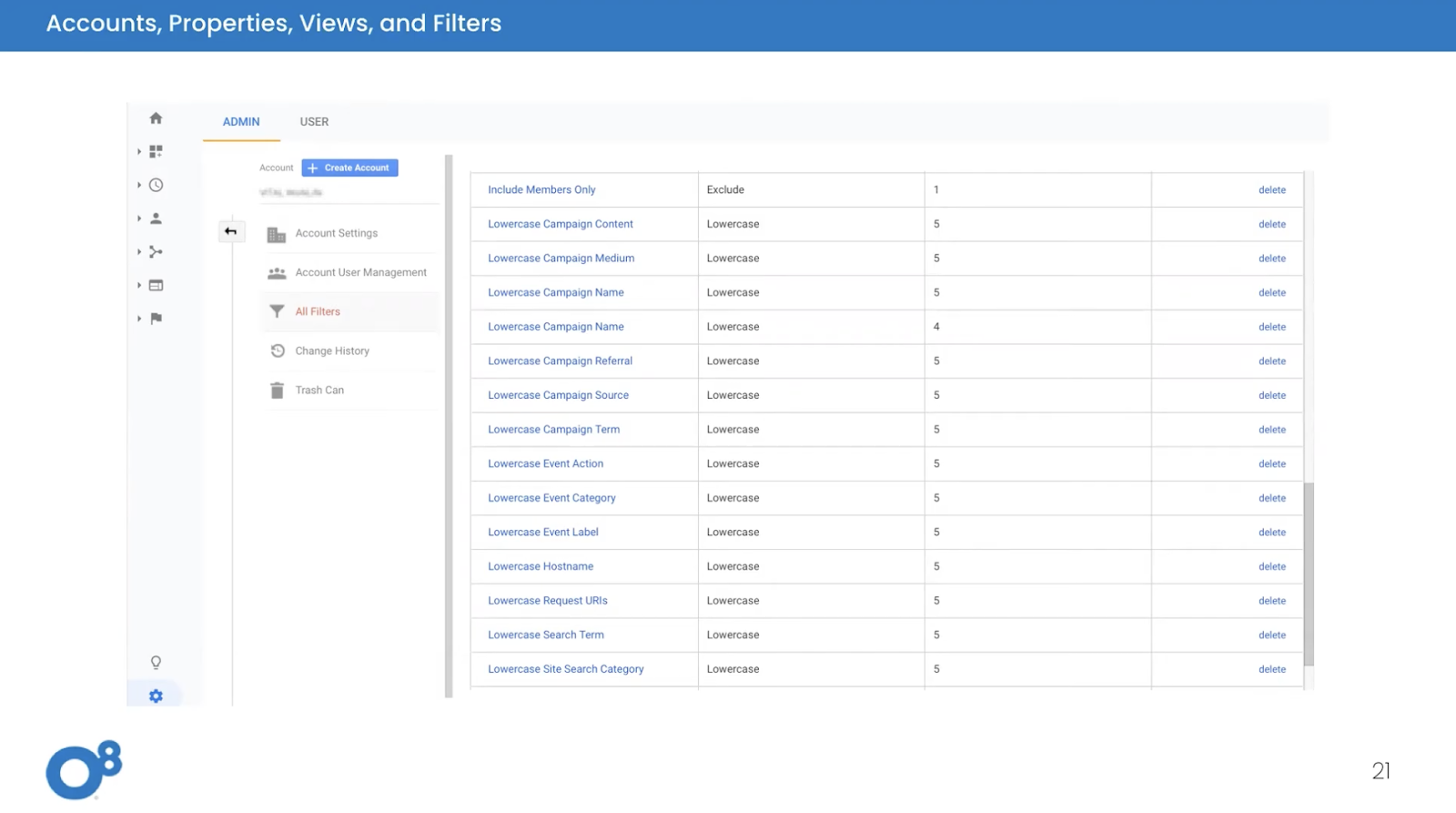Screen dimensions: 1456x813
Task: Click the account column vertical scrollbar
Action: point(449,426)
